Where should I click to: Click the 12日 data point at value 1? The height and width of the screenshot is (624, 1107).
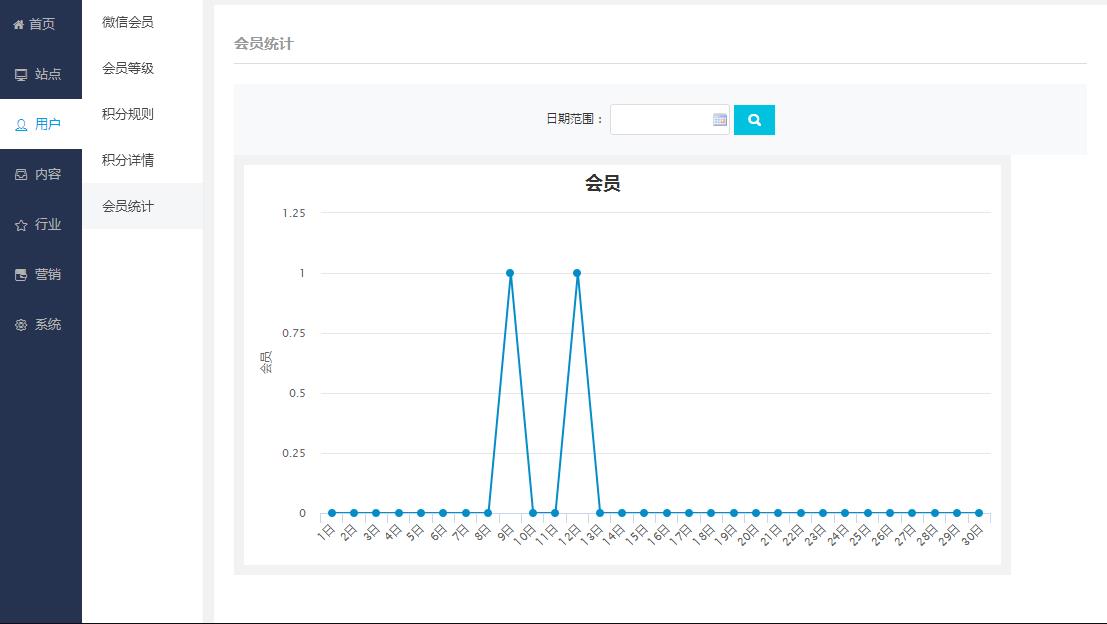tap(577, 273)
